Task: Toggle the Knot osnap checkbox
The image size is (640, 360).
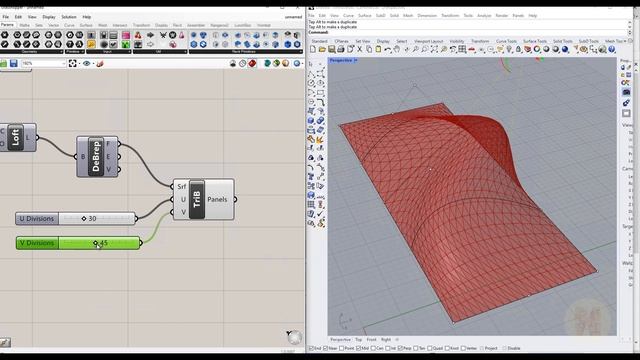Action: pyautogui.click(x=447, y=348)
